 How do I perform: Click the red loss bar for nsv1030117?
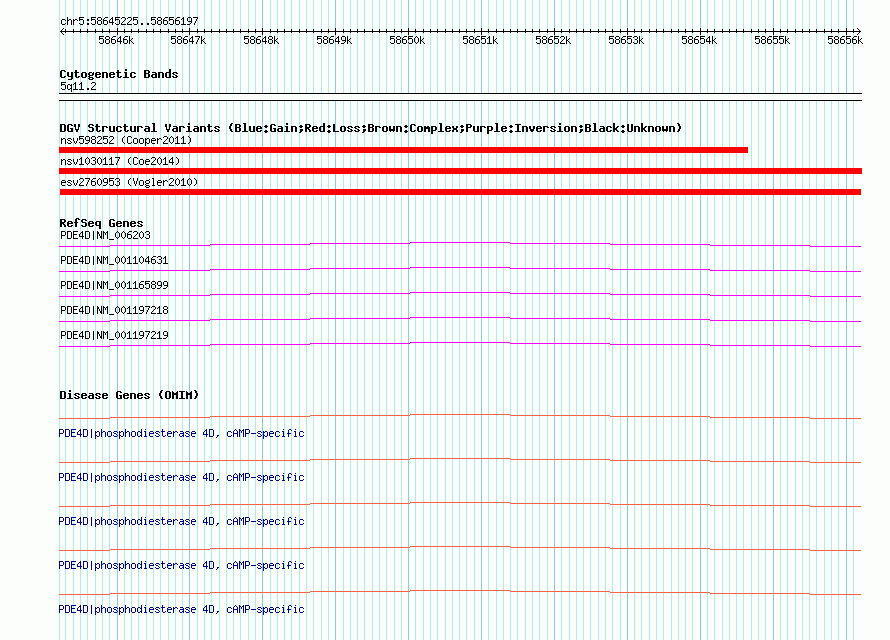(x=460, y=171)
